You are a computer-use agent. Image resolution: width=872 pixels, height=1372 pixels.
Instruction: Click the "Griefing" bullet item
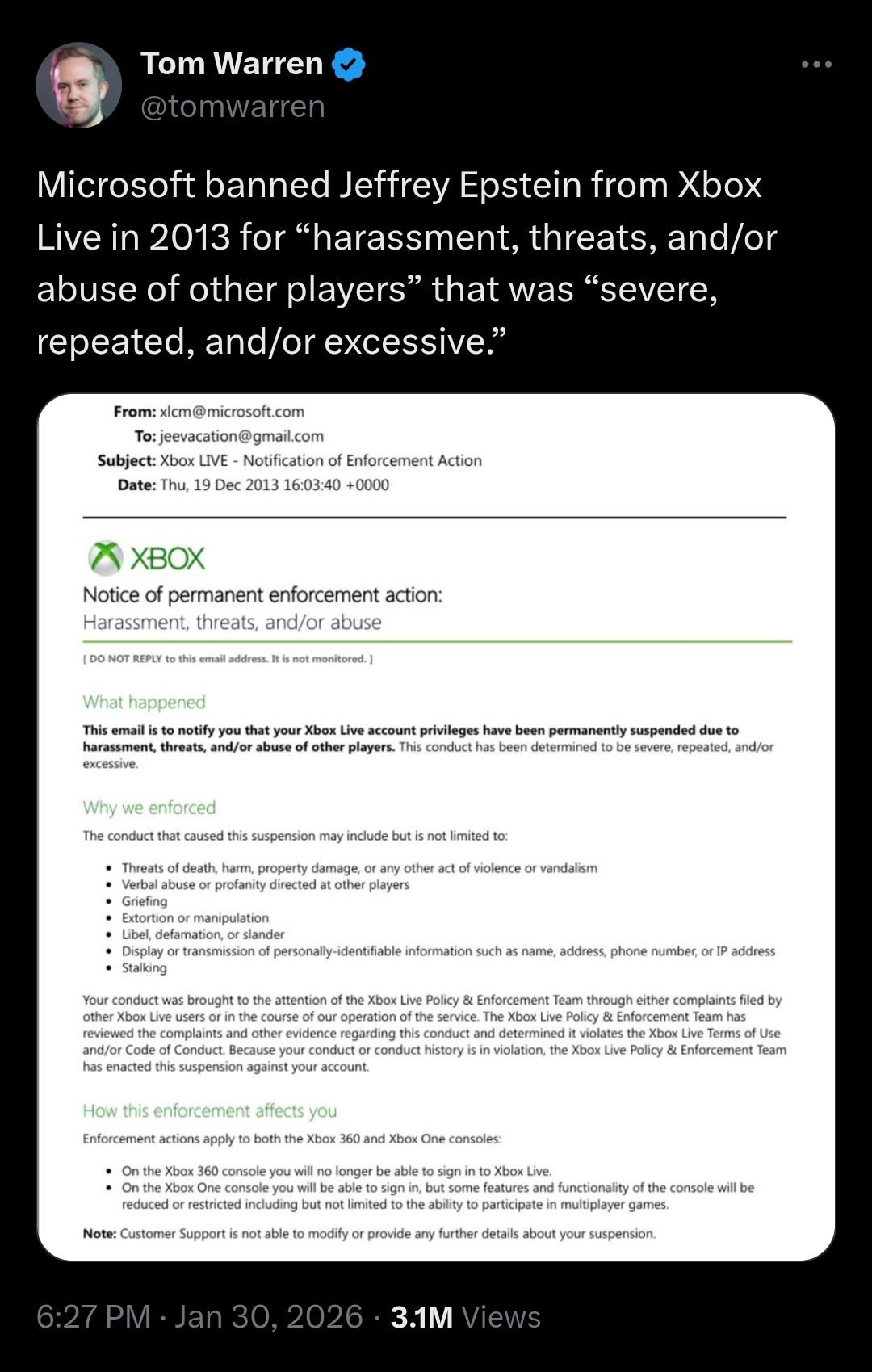point(145,901)
